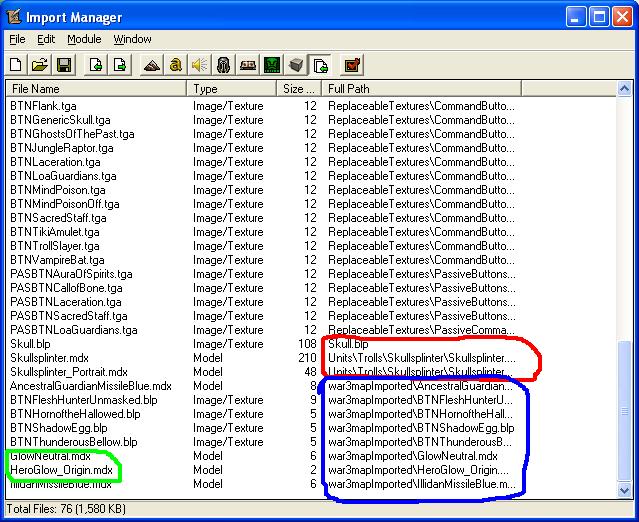Sort by the Type column header

pyautogui.click(x=231, y=88)
